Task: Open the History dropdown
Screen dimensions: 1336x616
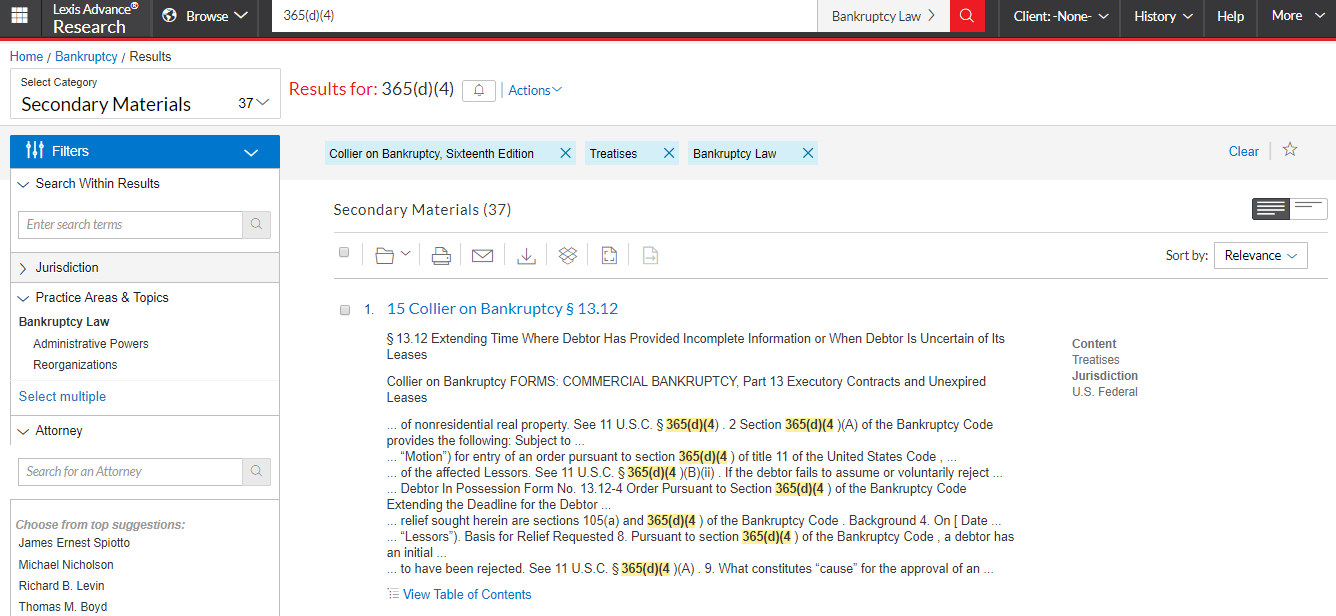Action: pos(1163,16)
